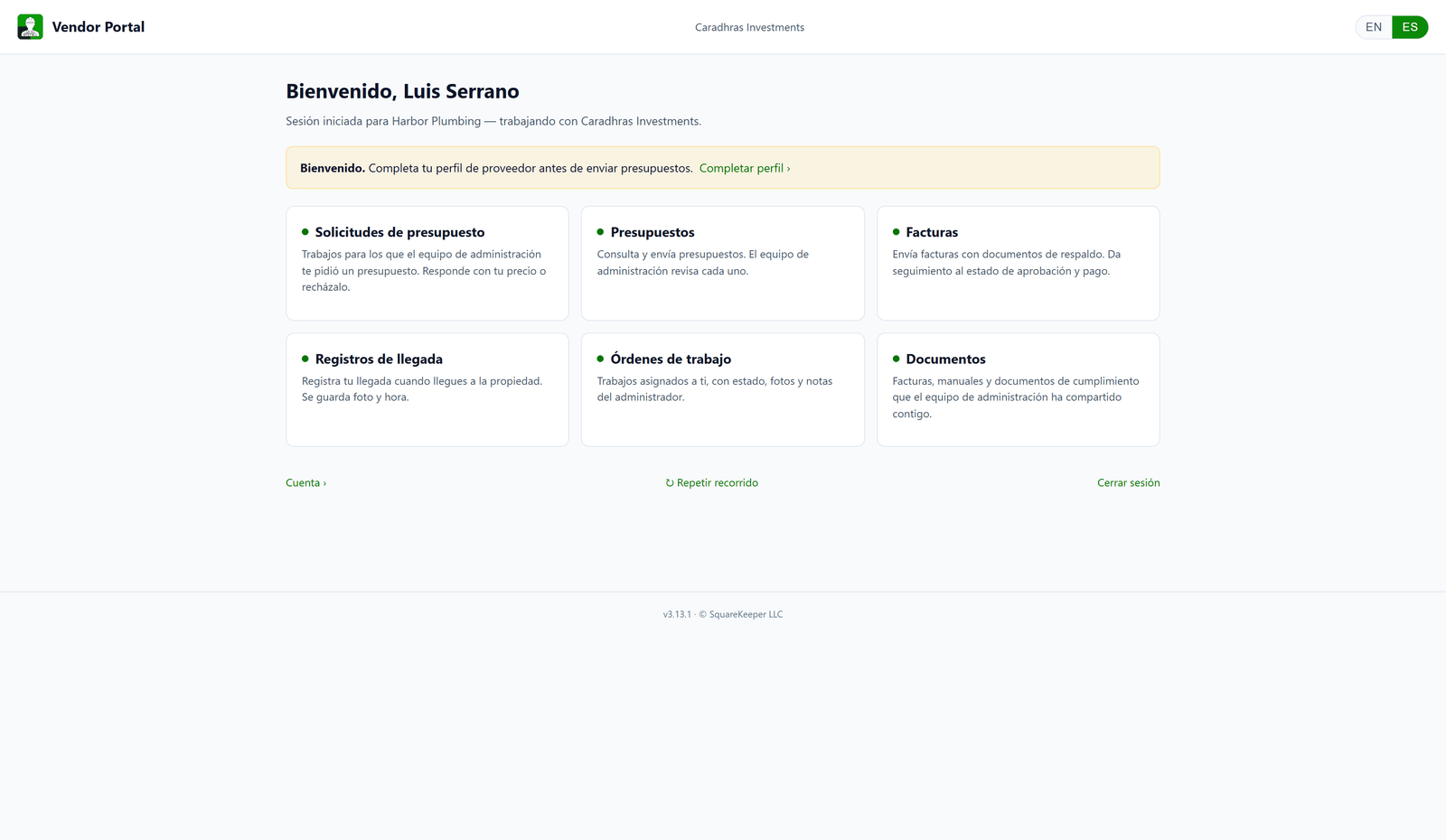Viewport: 1446px width, 840px height.
Task: Select the ES language option
Action: 1410,27
